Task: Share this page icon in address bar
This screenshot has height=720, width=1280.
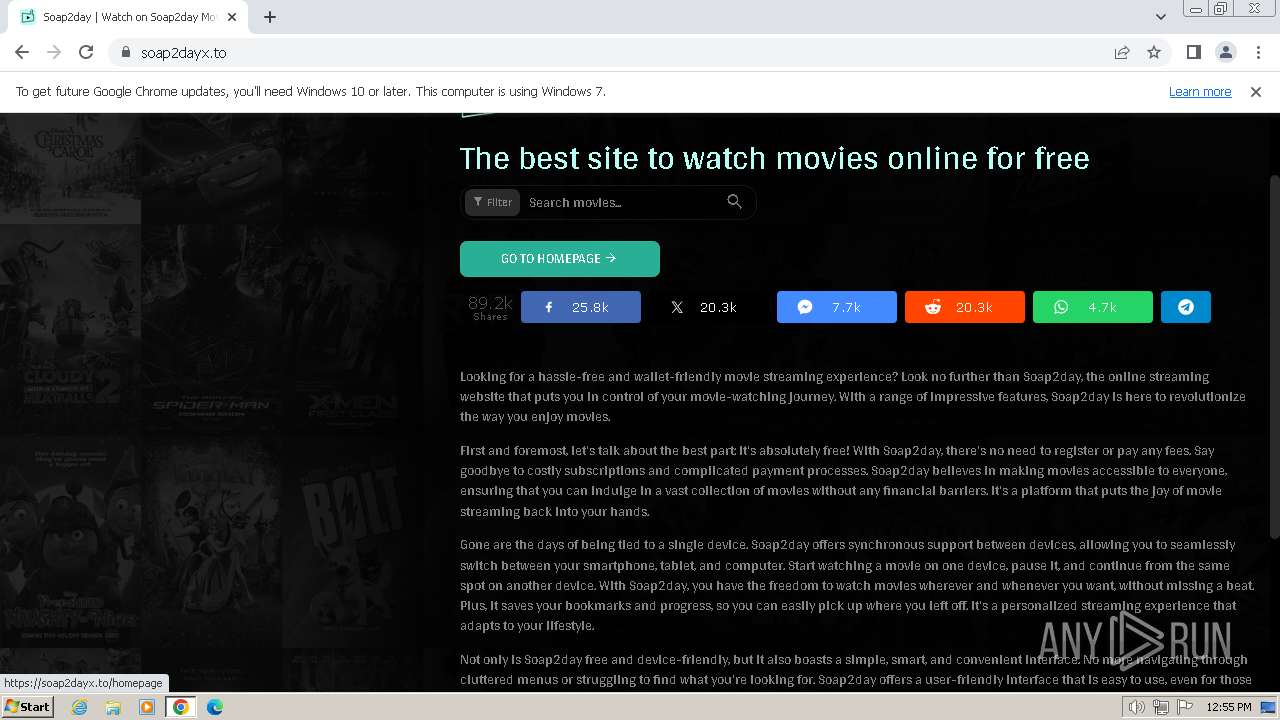Action: [x=1122, y=52]
